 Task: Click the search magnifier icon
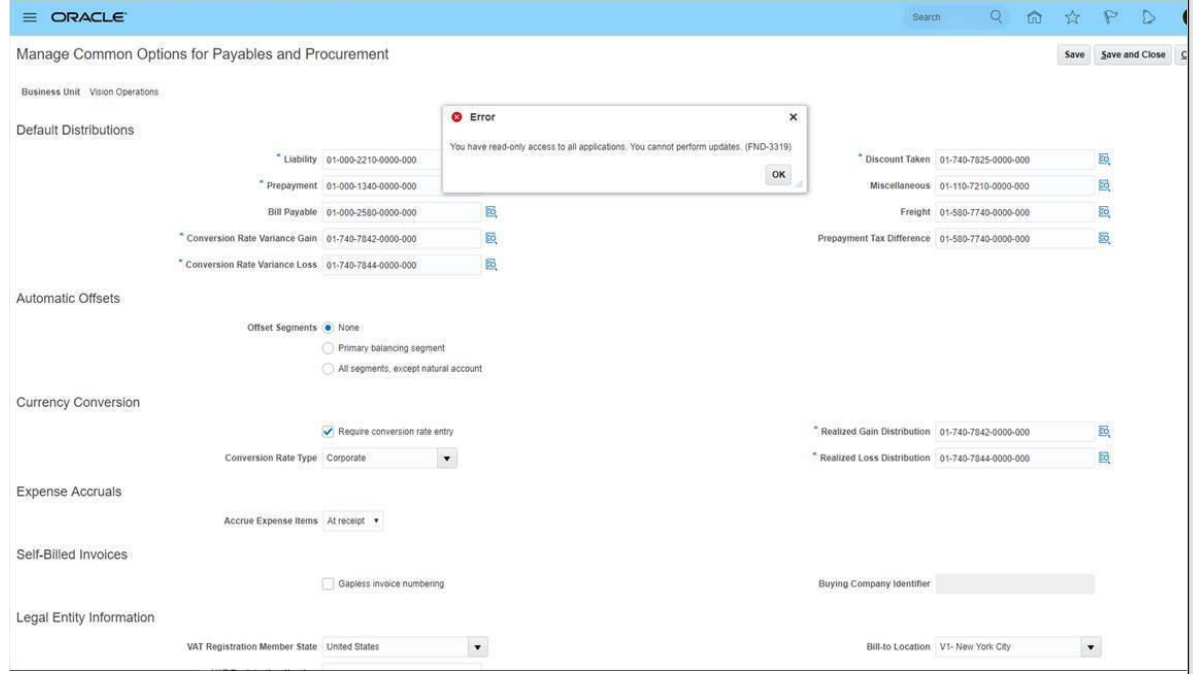point(996,17)
